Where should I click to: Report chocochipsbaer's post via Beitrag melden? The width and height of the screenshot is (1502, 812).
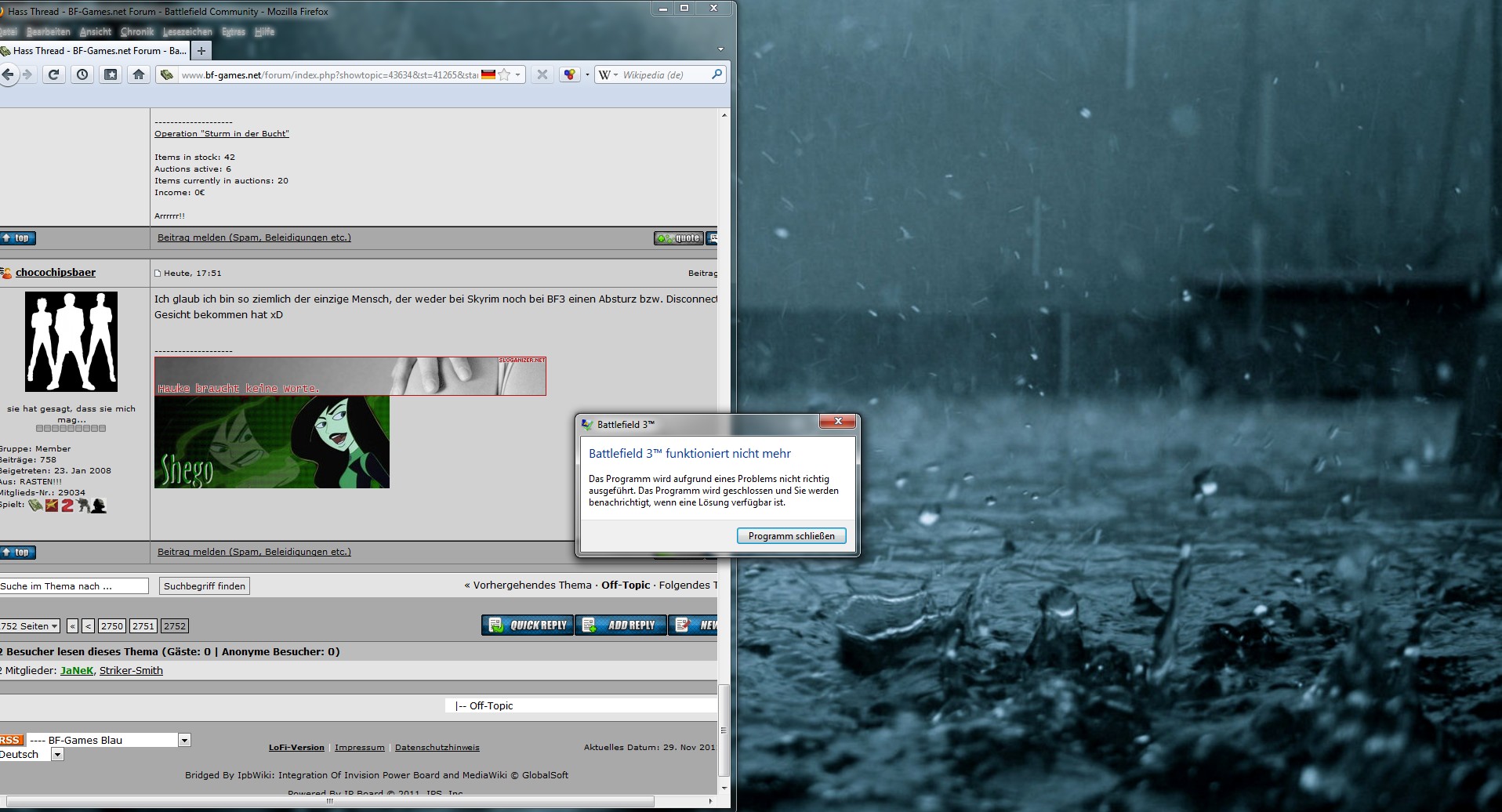pos(254,552)
